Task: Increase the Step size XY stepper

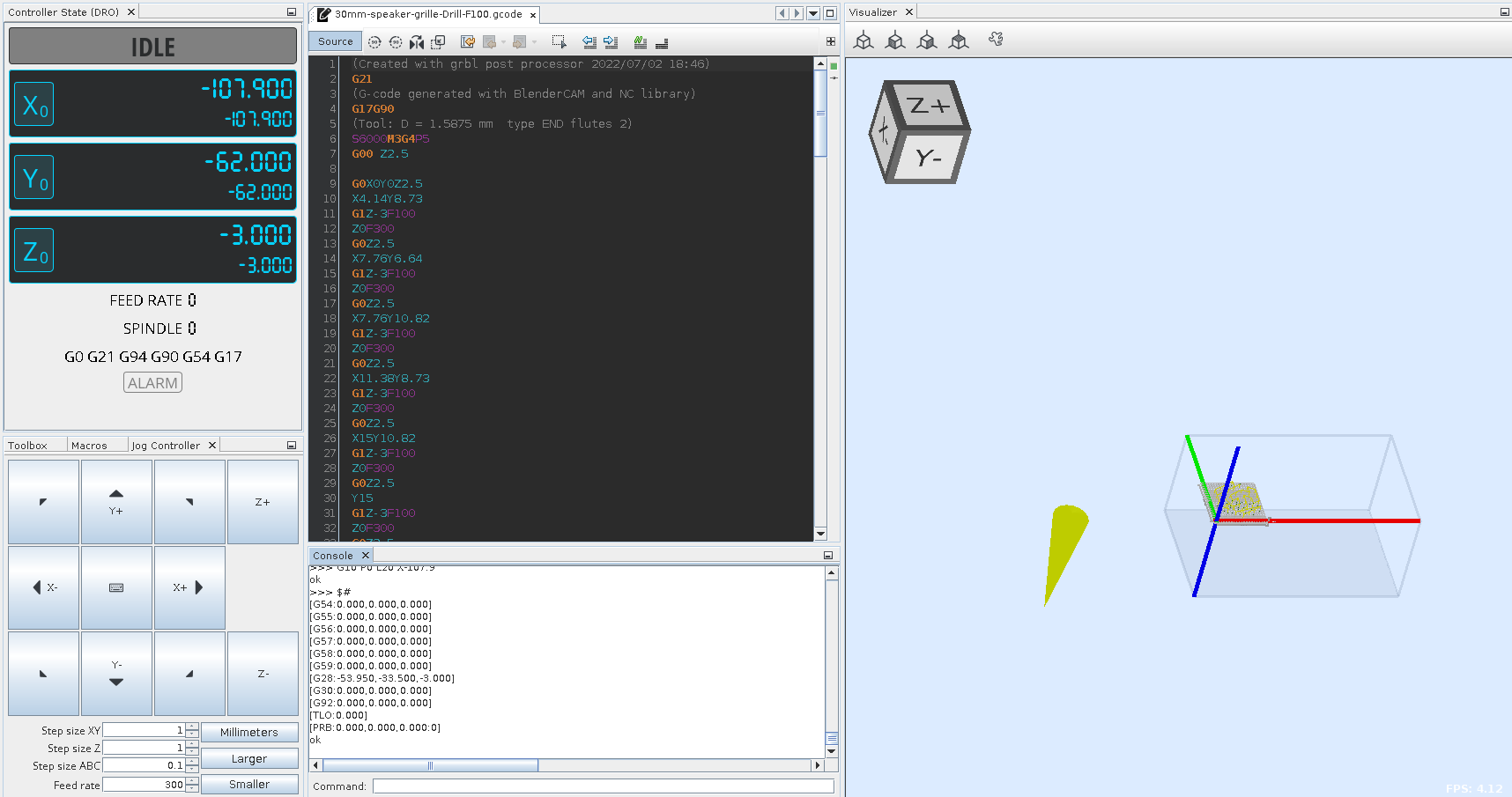Action: [x=192, y=727]
